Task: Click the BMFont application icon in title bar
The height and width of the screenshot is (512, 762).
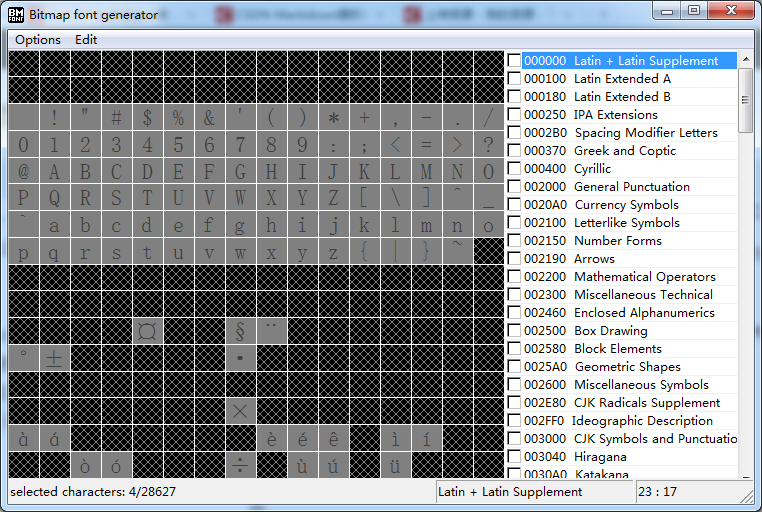Action: [15, 14]
